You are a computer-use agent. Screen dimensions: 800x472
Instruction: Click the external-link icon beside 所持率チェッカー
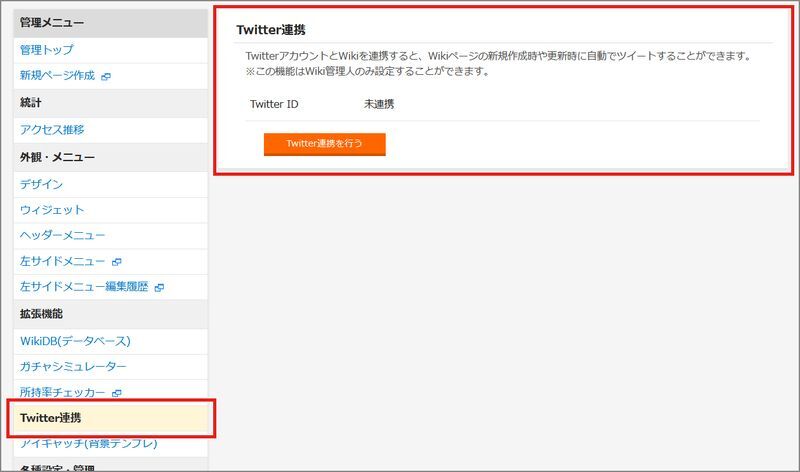tap(116, 394)
